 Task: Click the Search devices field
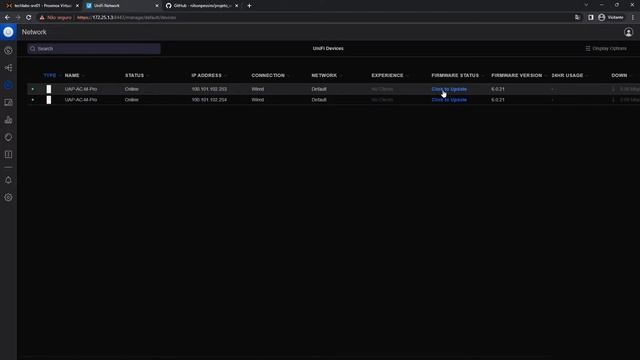click(94, 49)
